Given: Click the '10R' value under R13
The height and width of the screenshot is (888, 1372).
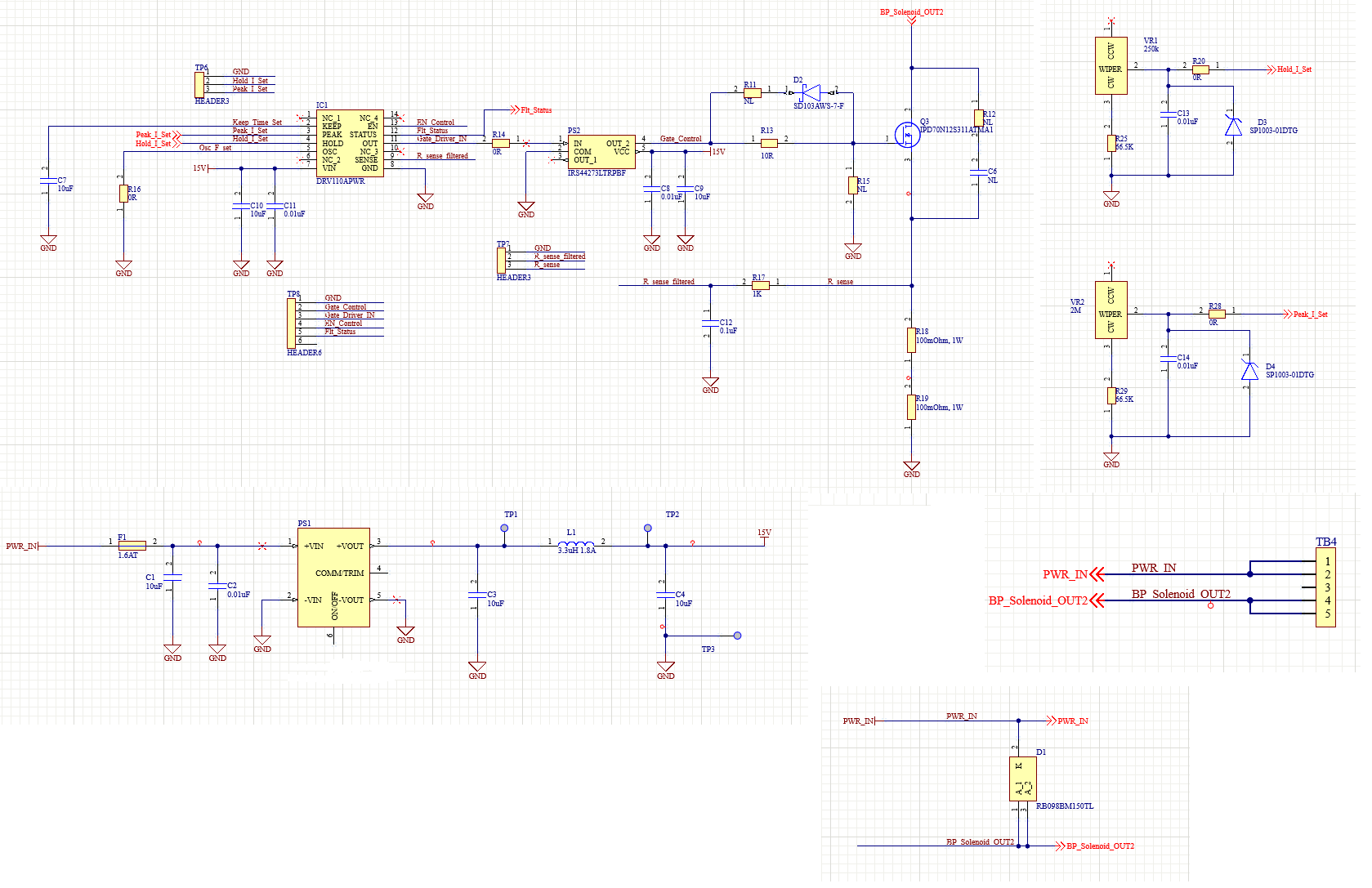Looking at the screenshot, I should tap(766, 156).
